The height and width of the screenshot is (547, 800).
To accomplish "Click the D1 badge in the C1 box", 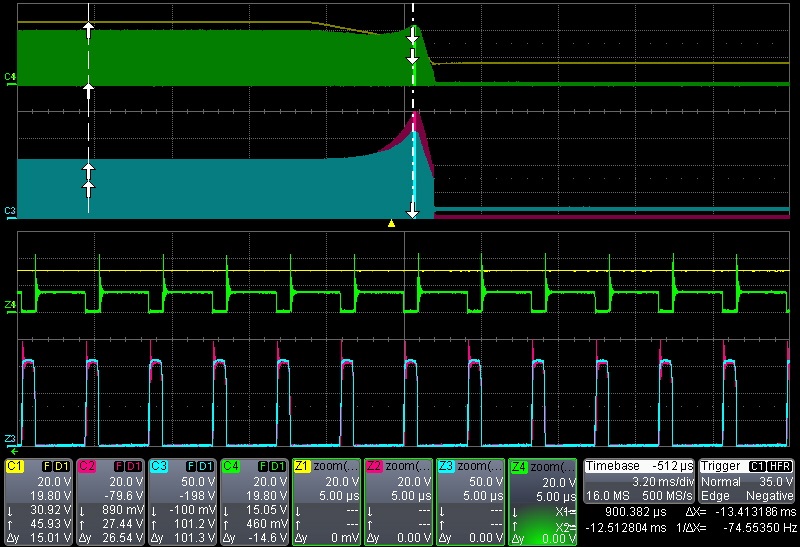I will [x=61, y=466].
